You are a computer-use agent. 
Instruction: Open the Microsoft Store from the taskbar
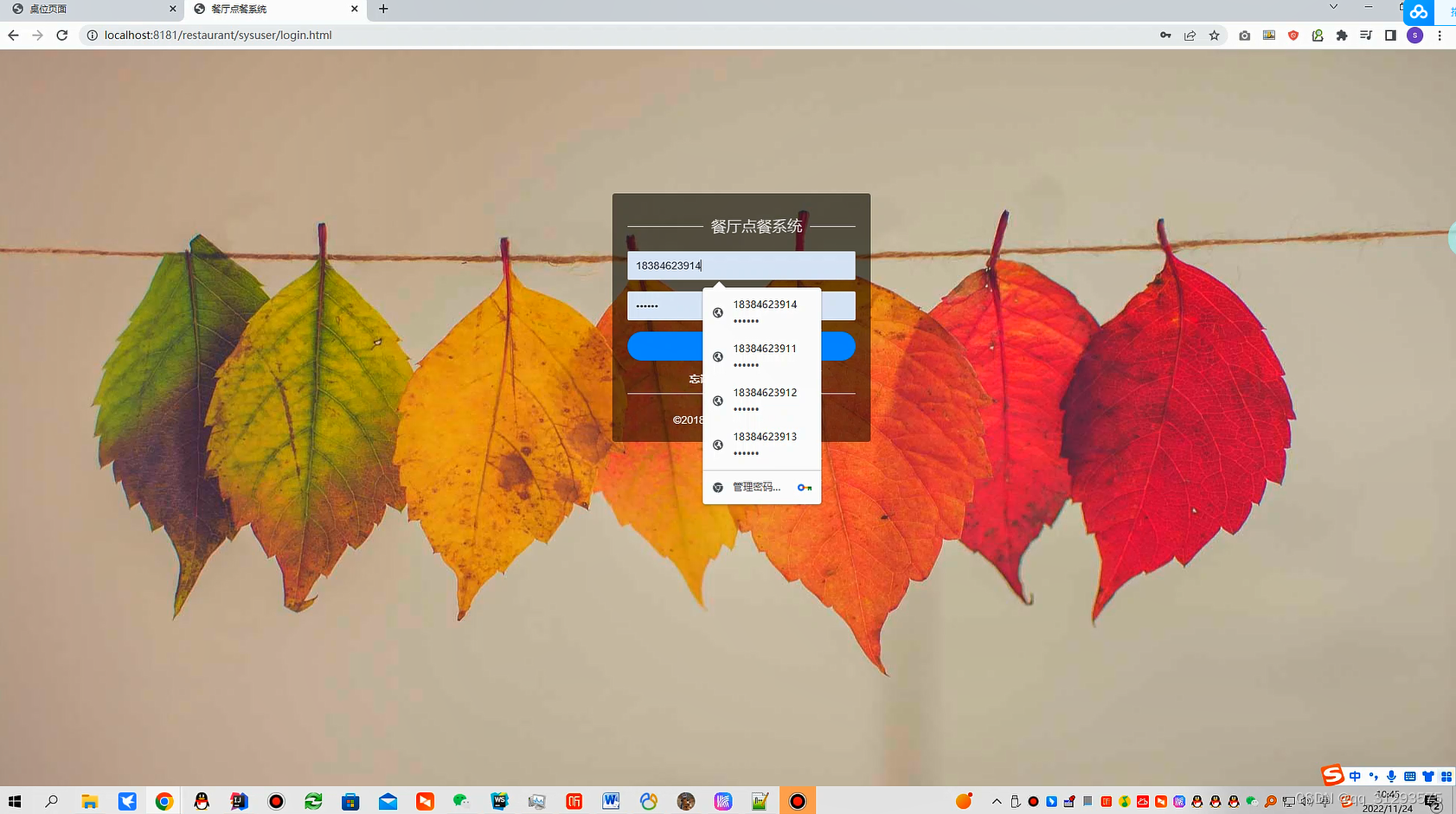tap(350, 801)
